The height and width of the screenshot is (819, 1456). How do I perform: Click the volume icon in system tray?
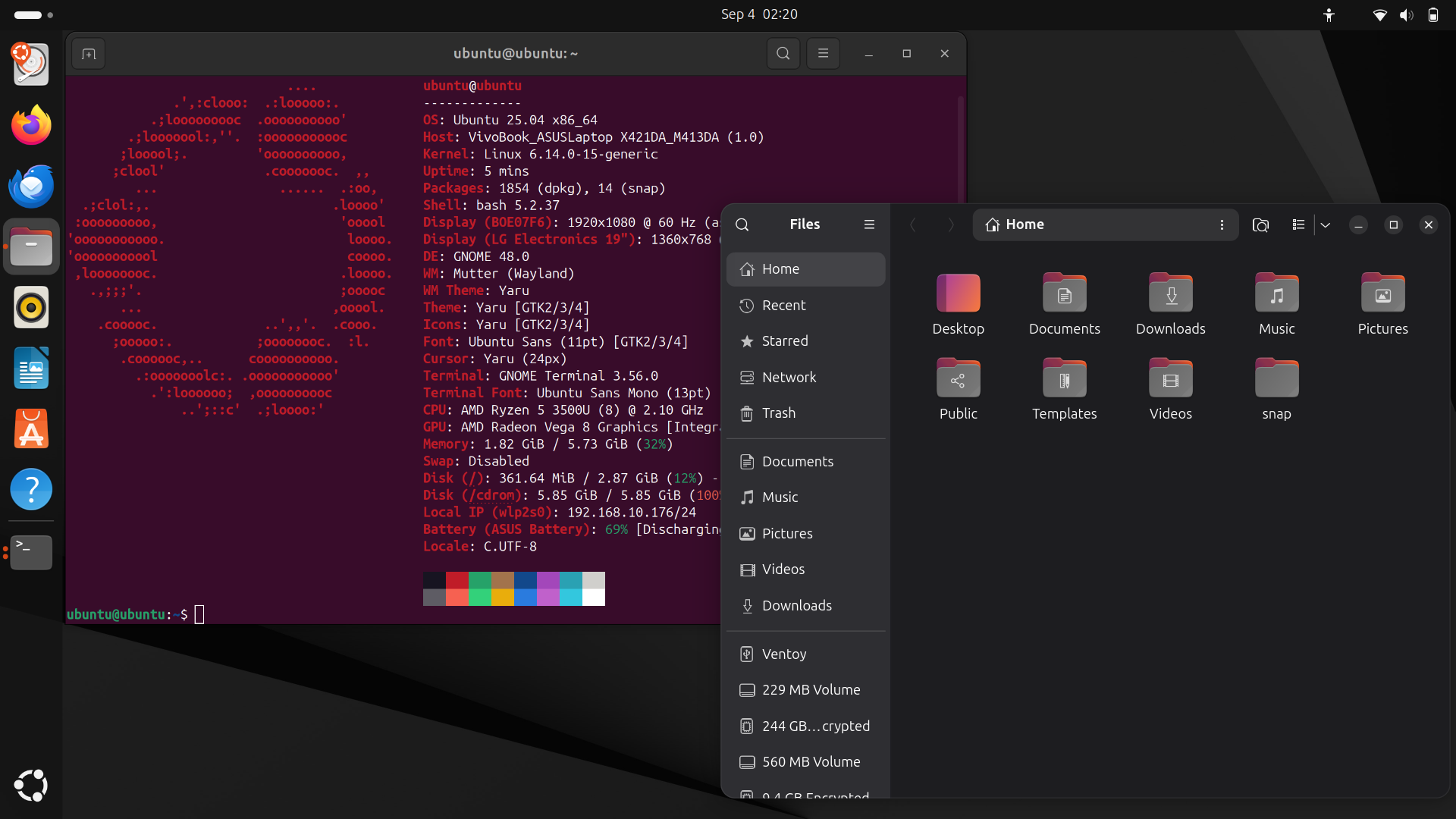pyautogui.click(x=1407, y=14)
